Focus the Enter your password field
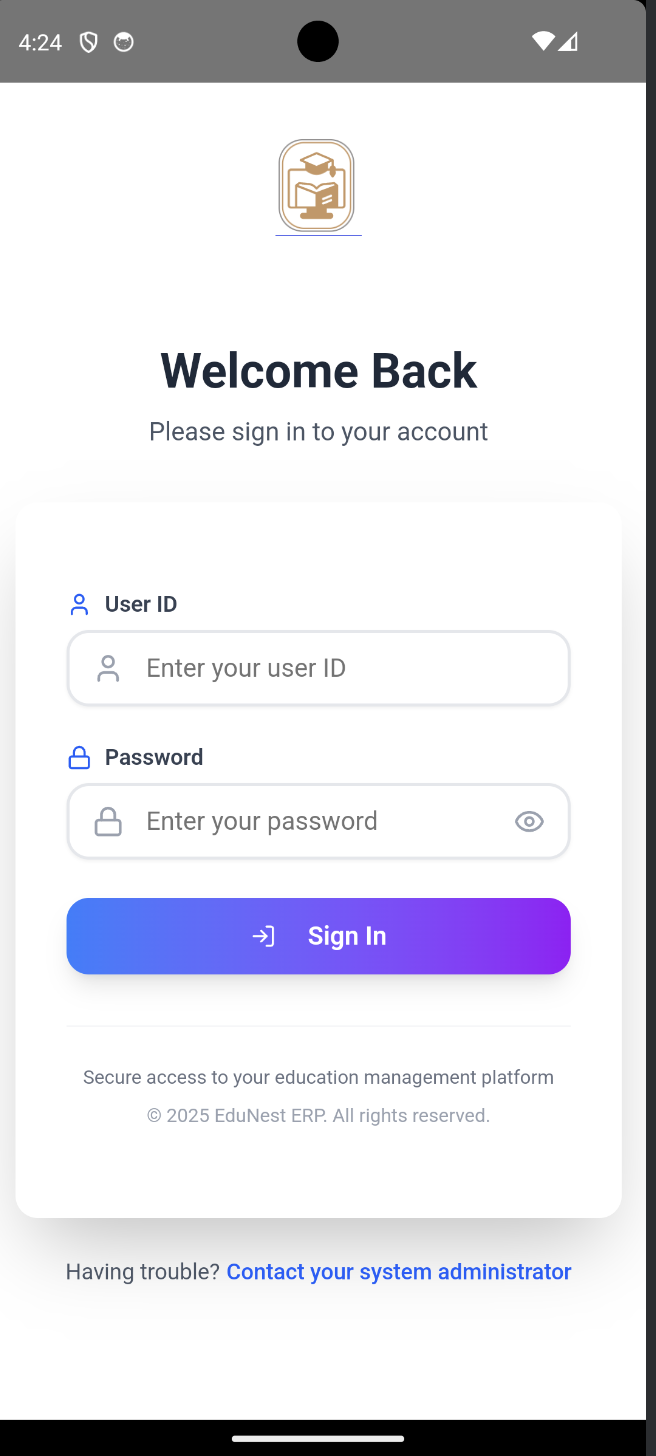Image resolution: width=656 pixels, height=1456 pixels. pyautogui.click(x=300, y=820)
